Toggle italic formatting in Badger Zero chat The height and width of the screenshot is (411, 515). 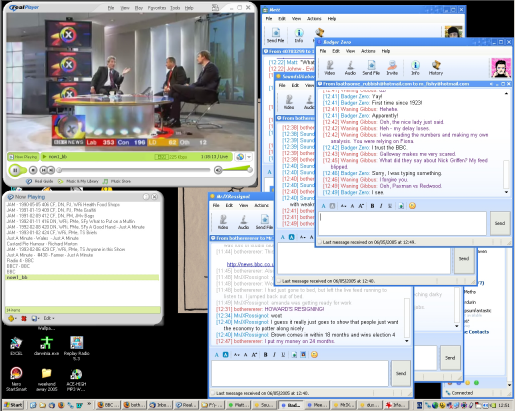tap(381, 206)
